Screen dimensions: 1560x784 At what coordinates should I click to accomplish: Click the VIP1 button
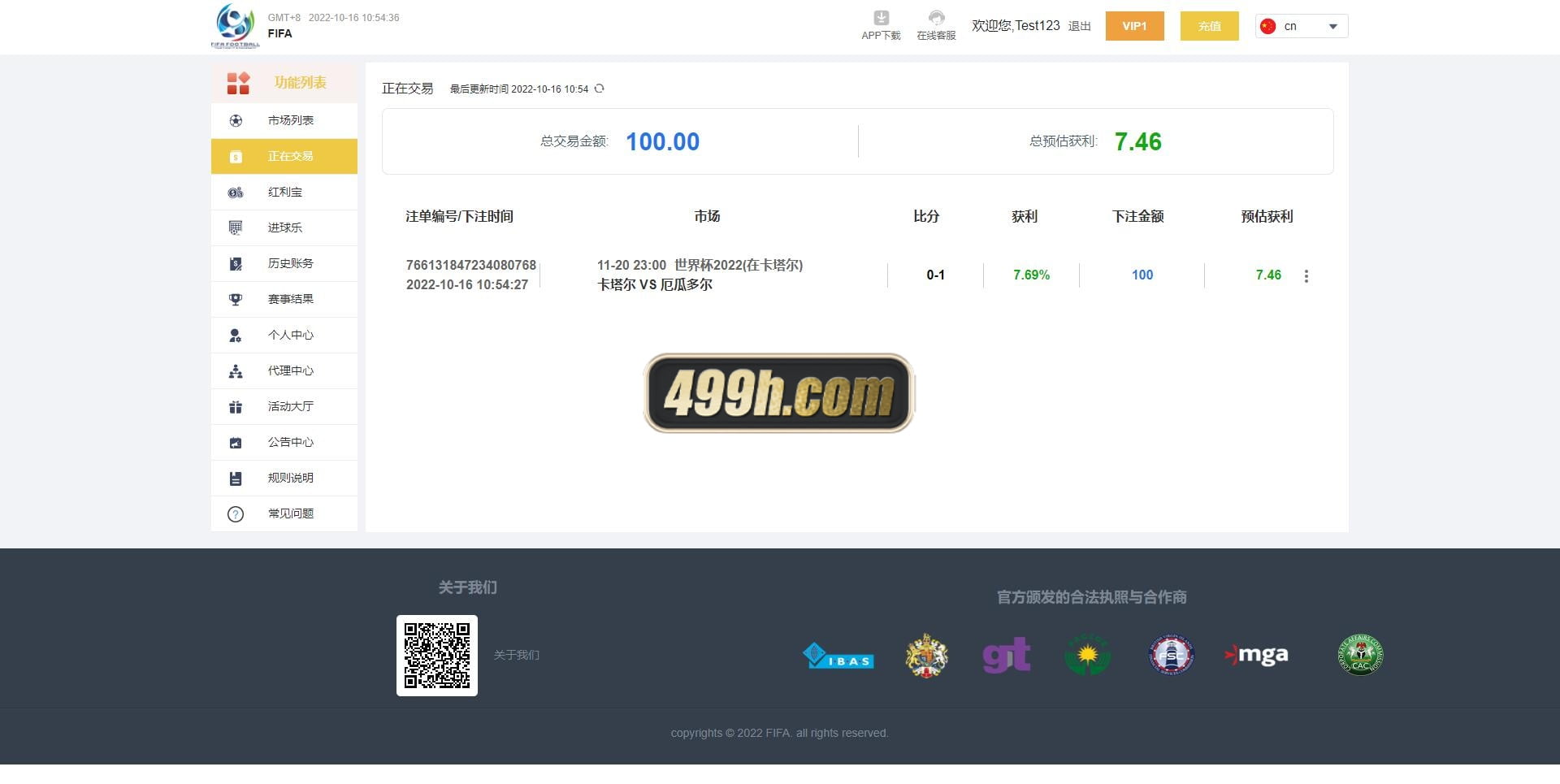pyautogui.click(x=1134, y=26)
